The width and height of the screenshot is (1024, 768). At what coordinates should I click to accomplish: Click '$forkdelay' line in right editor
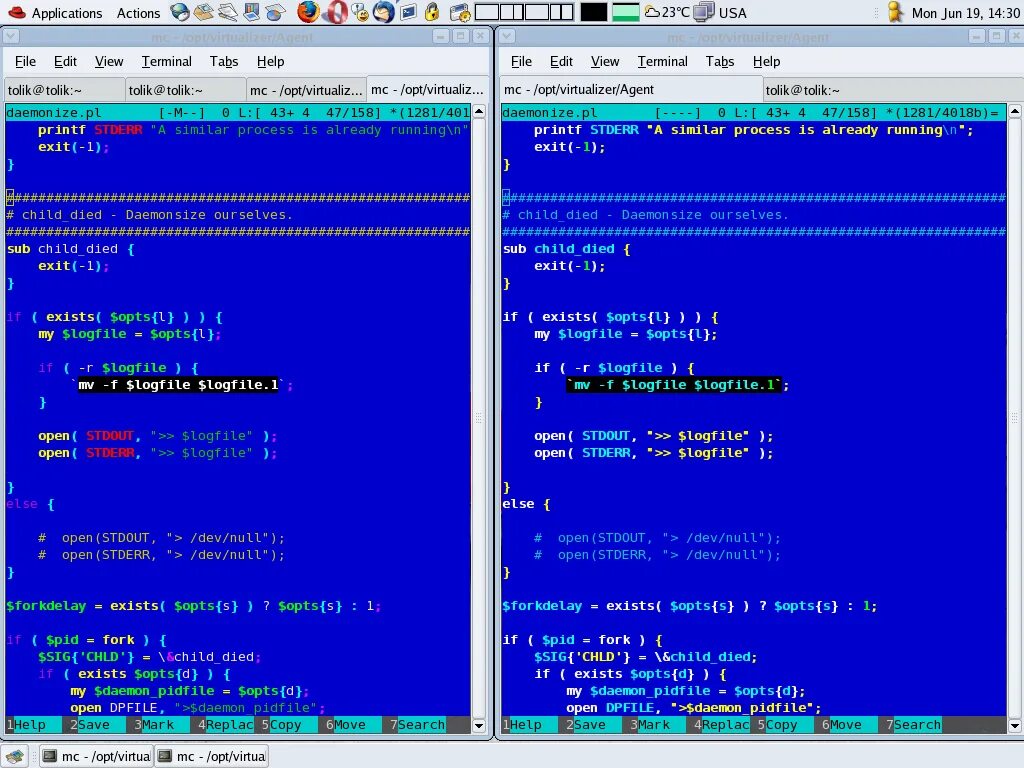point(690,606)
